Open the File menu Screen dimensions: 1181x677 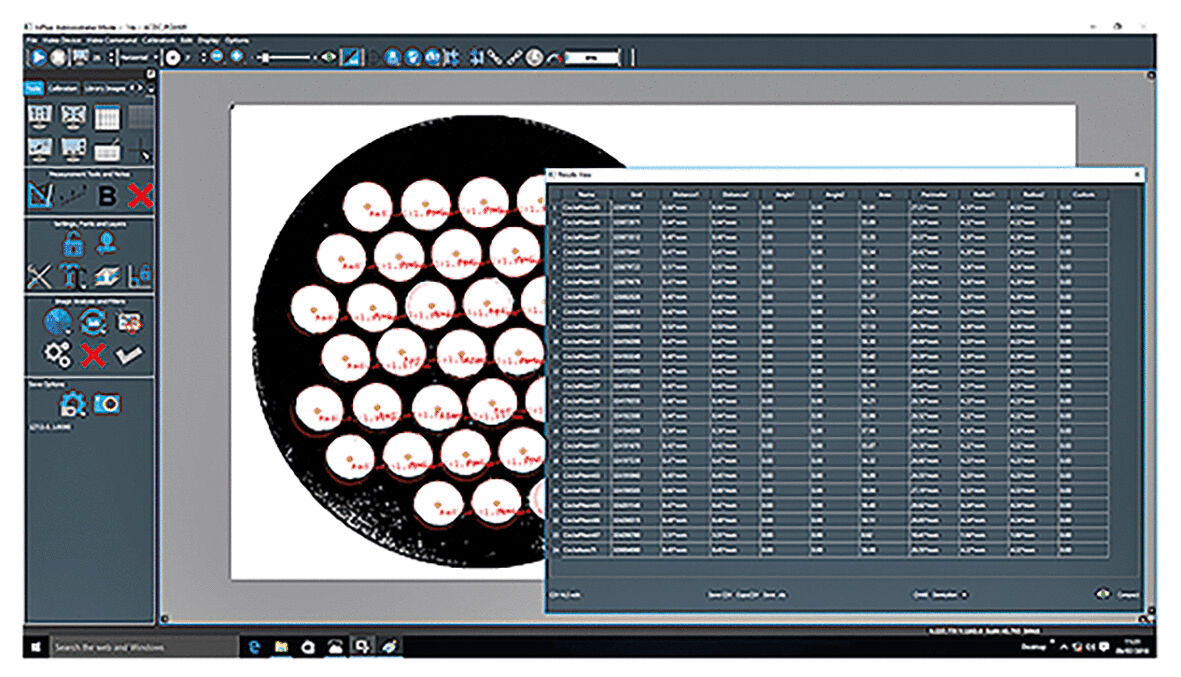tap(32, 40)
